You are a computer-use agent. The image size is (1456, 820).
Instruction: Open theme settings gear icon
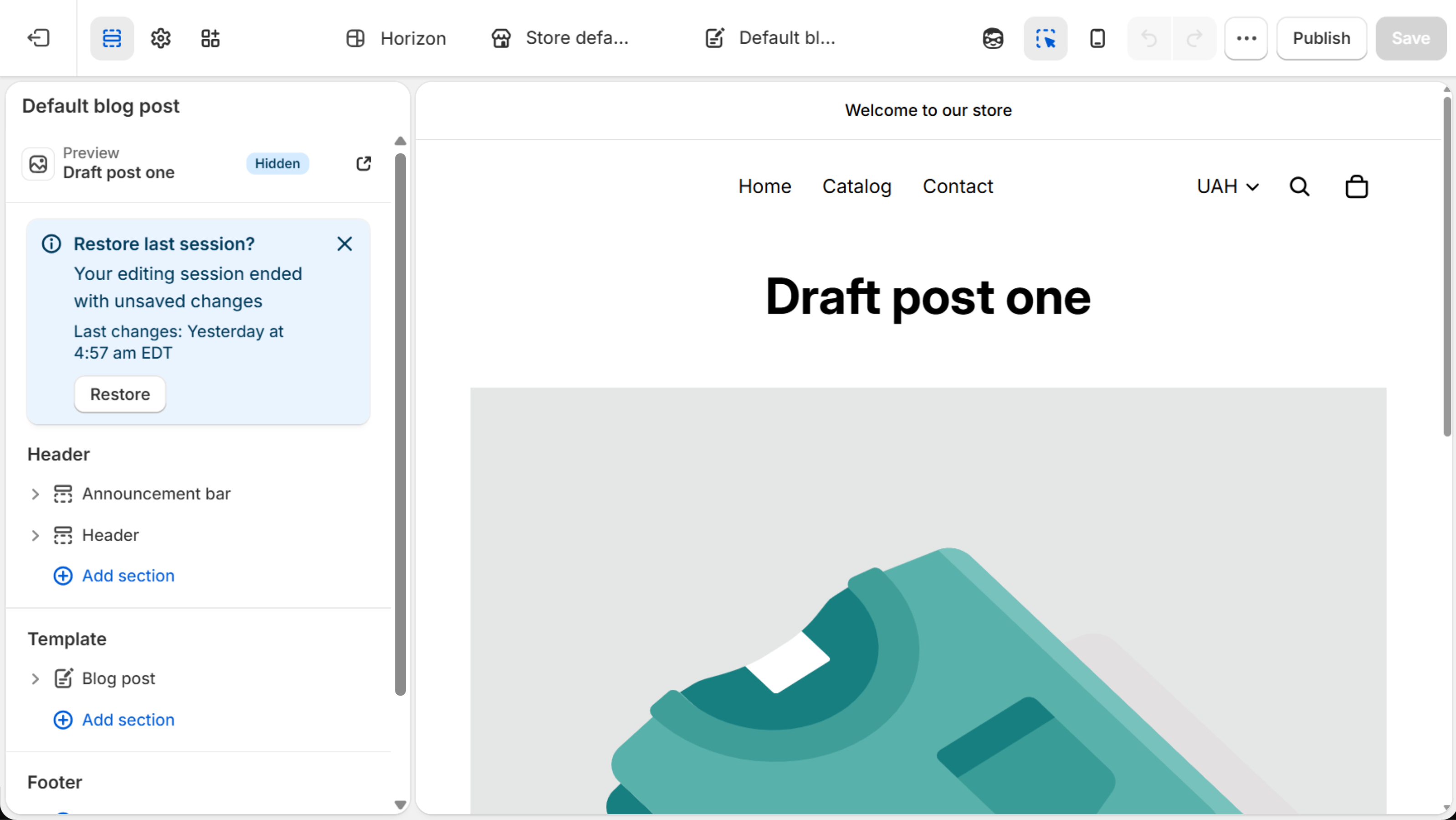coord(161,38)
